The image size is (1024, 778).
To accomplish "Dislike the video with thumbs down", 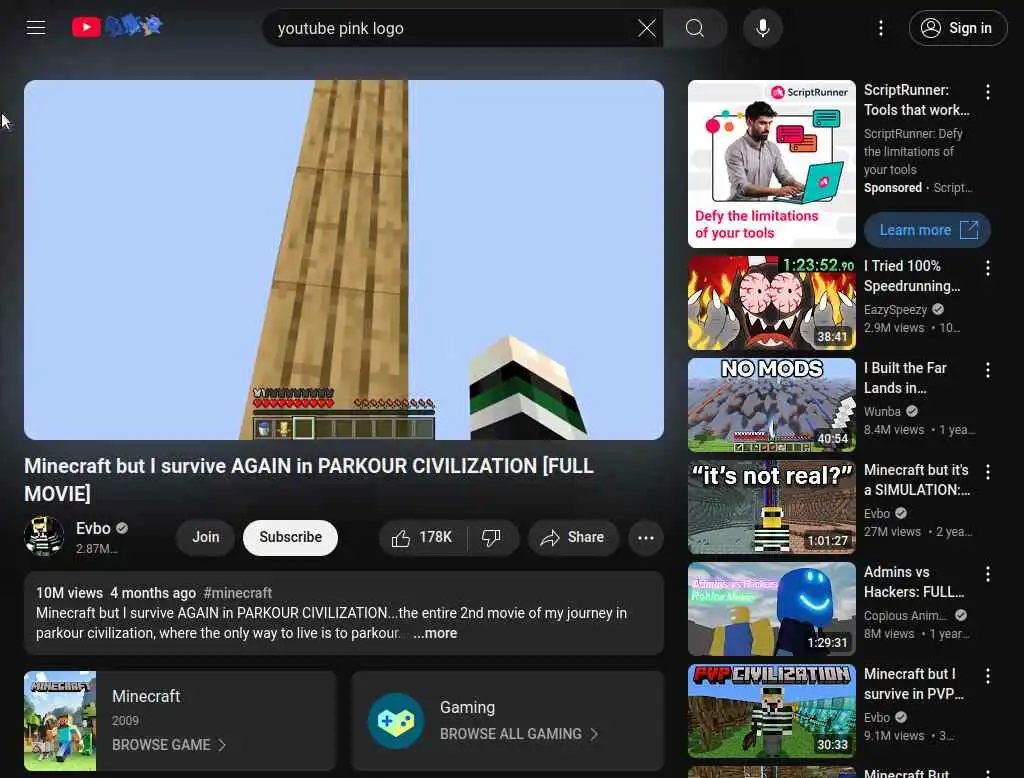I will (x=491, y=538).
